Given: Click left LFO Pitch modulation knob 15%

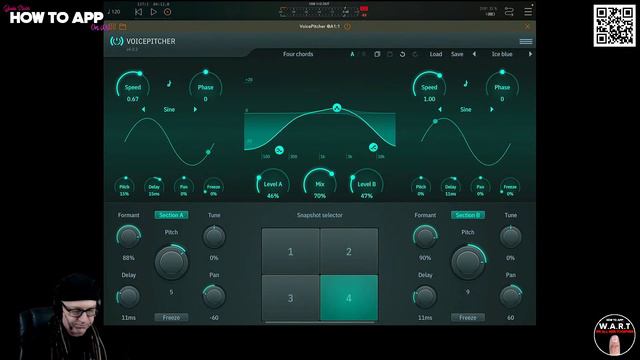Looking at the screenshot, I should pos(124,187).
